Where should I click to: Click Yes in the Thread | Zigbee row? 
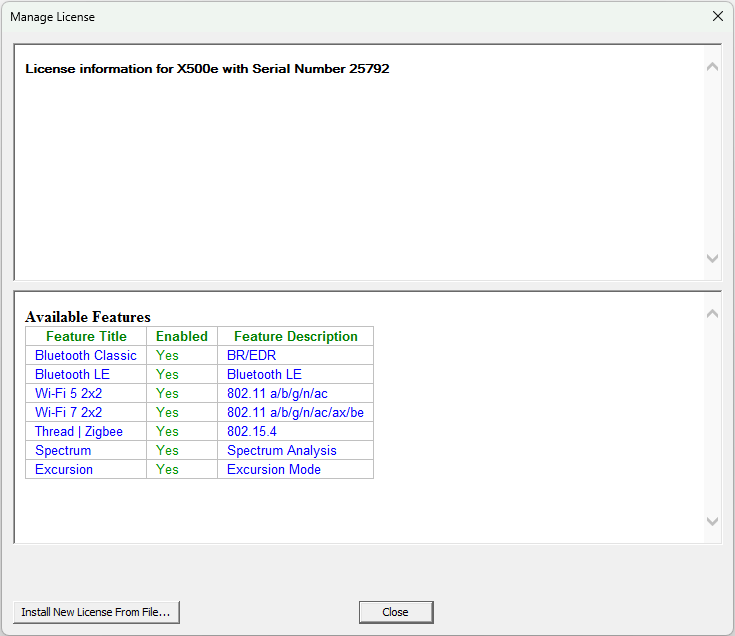(167, 432)
